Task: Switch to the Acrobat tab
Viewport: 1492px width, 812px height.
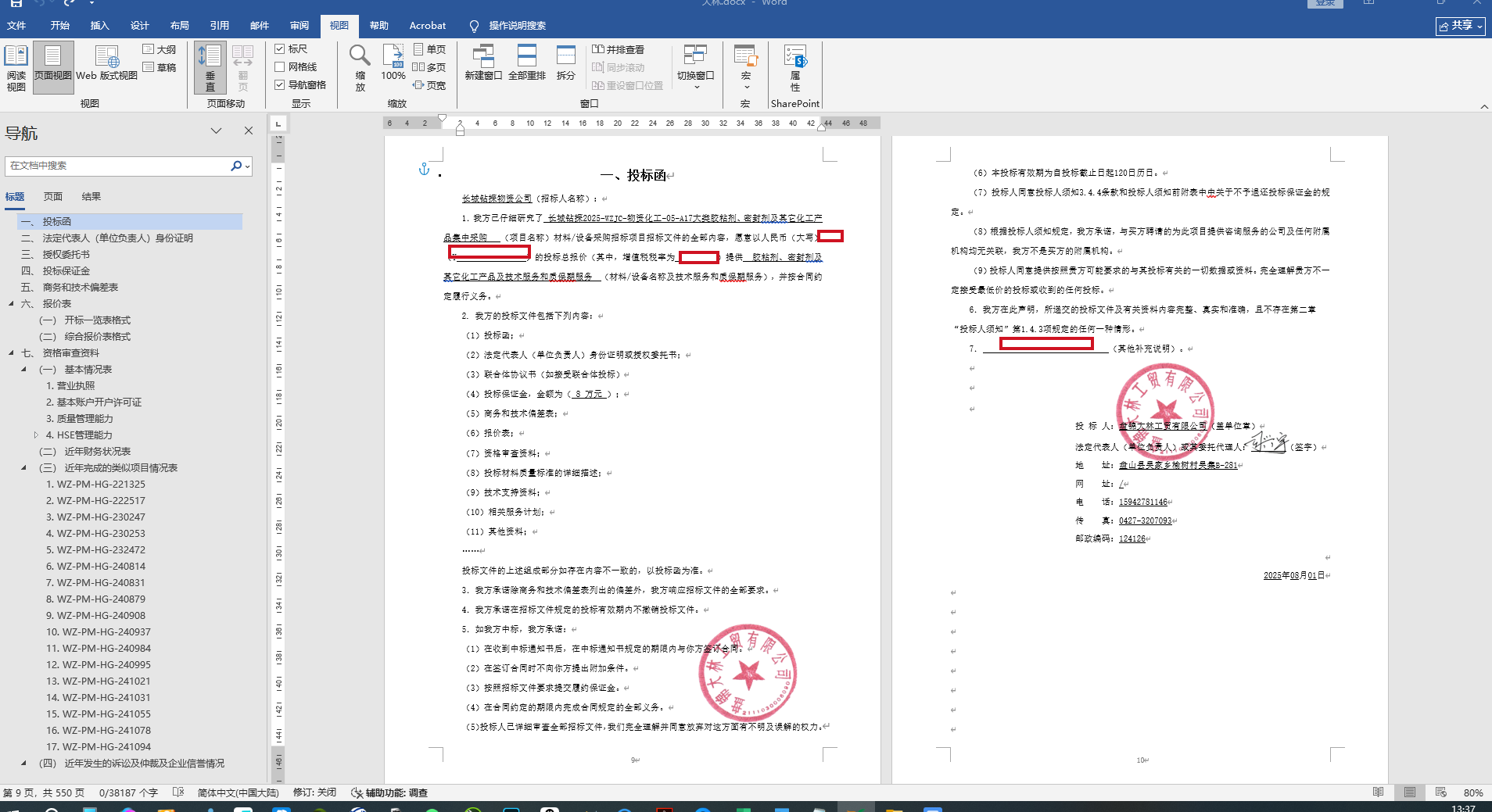Action: [428, 26]
